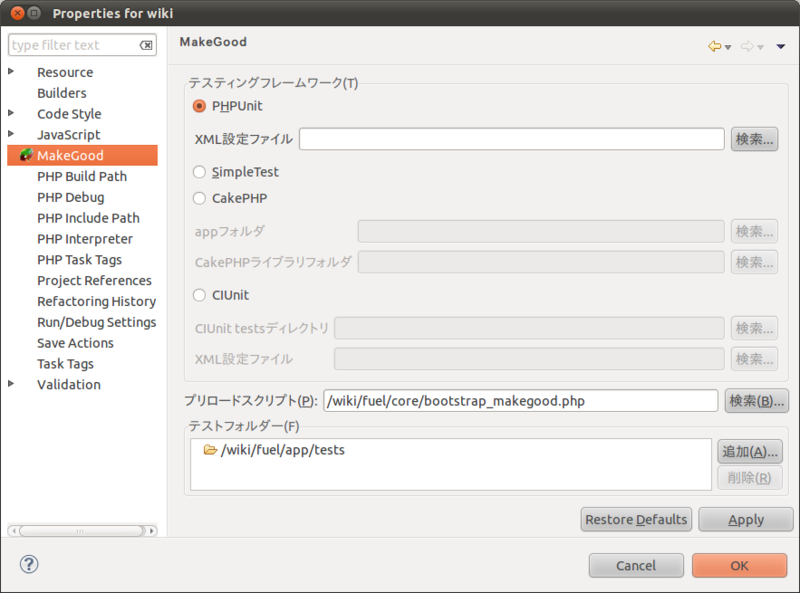800x593 pixels.
Task: Open the PHP Task Tags page
Action: 80,260
